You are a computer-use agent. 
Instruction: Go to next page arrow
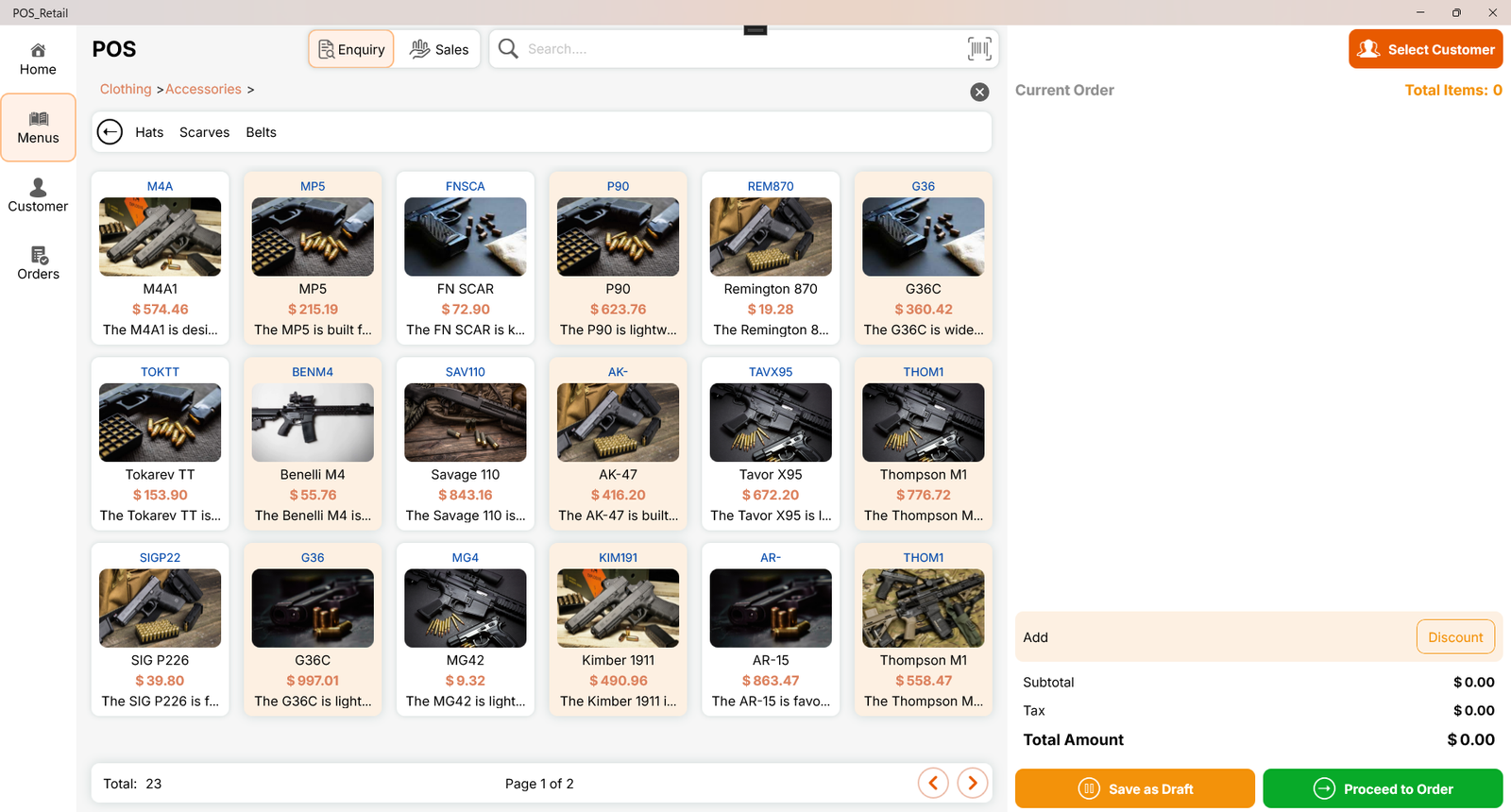pos(973,783)
